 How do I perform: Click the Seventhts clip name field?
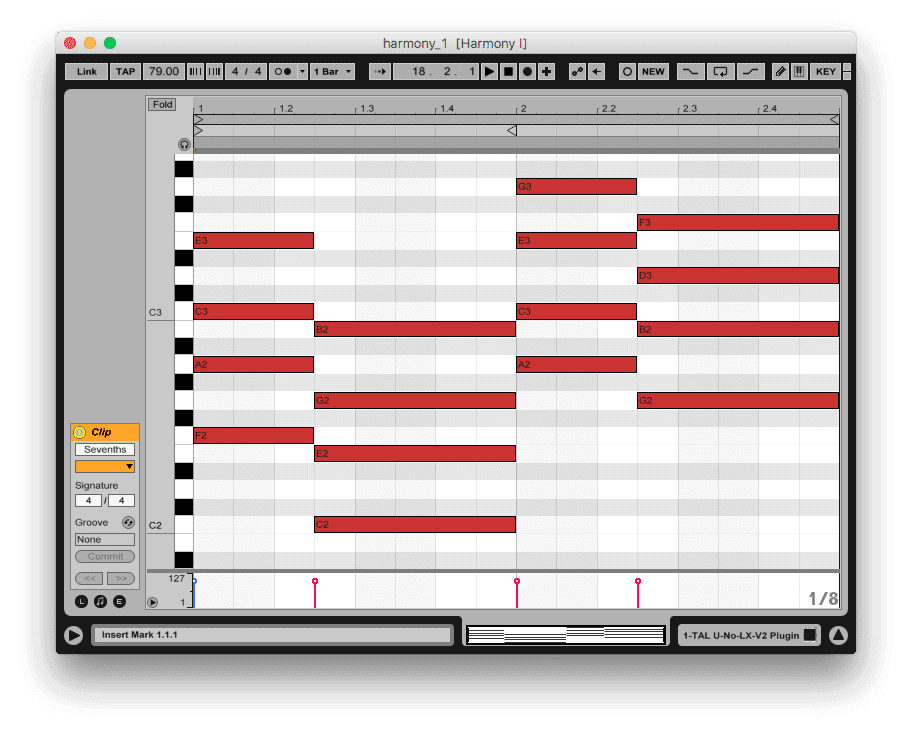click(x=105, y=449)
